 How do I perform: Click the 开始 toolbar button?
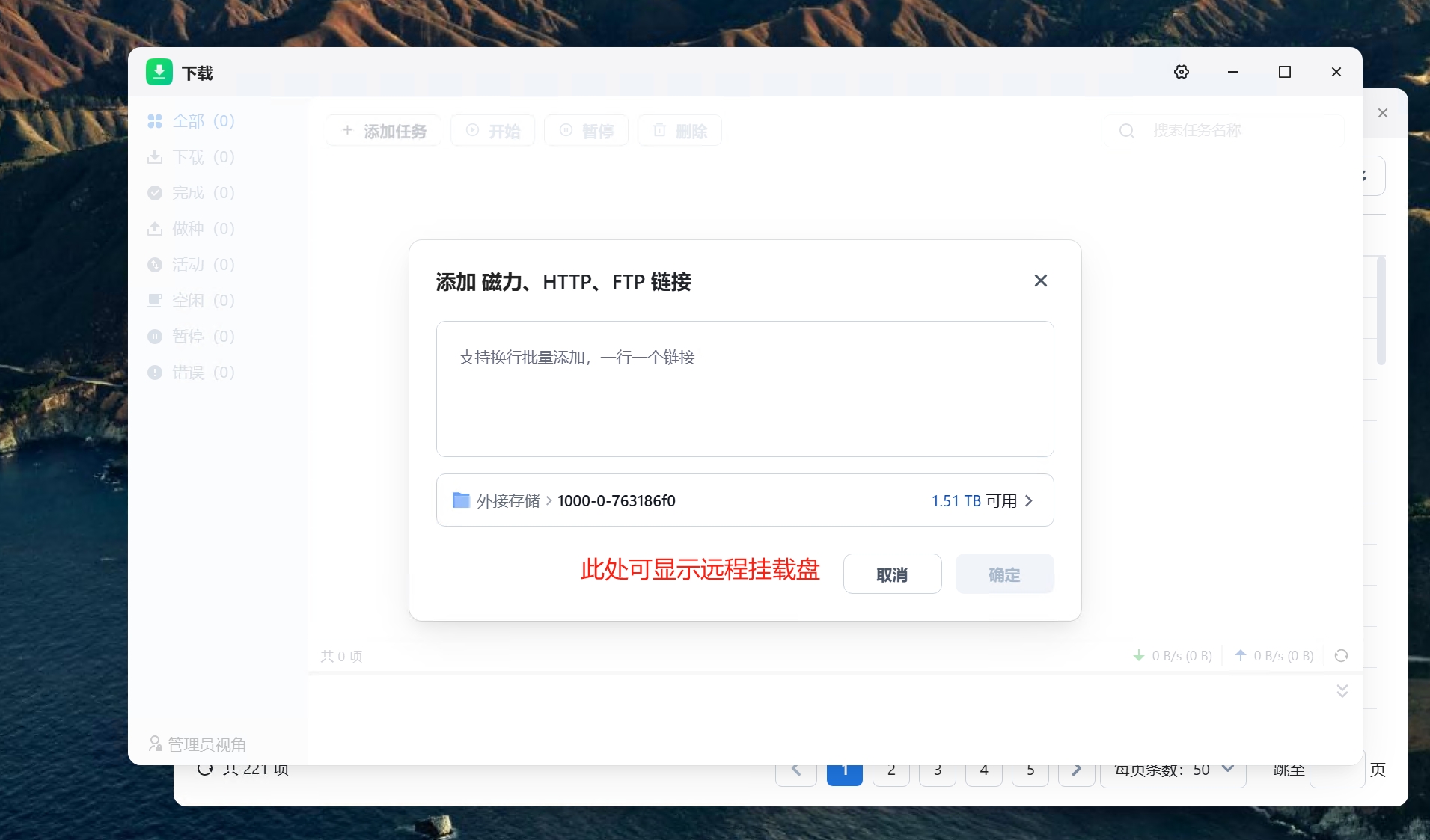click(x=492, y=131)
